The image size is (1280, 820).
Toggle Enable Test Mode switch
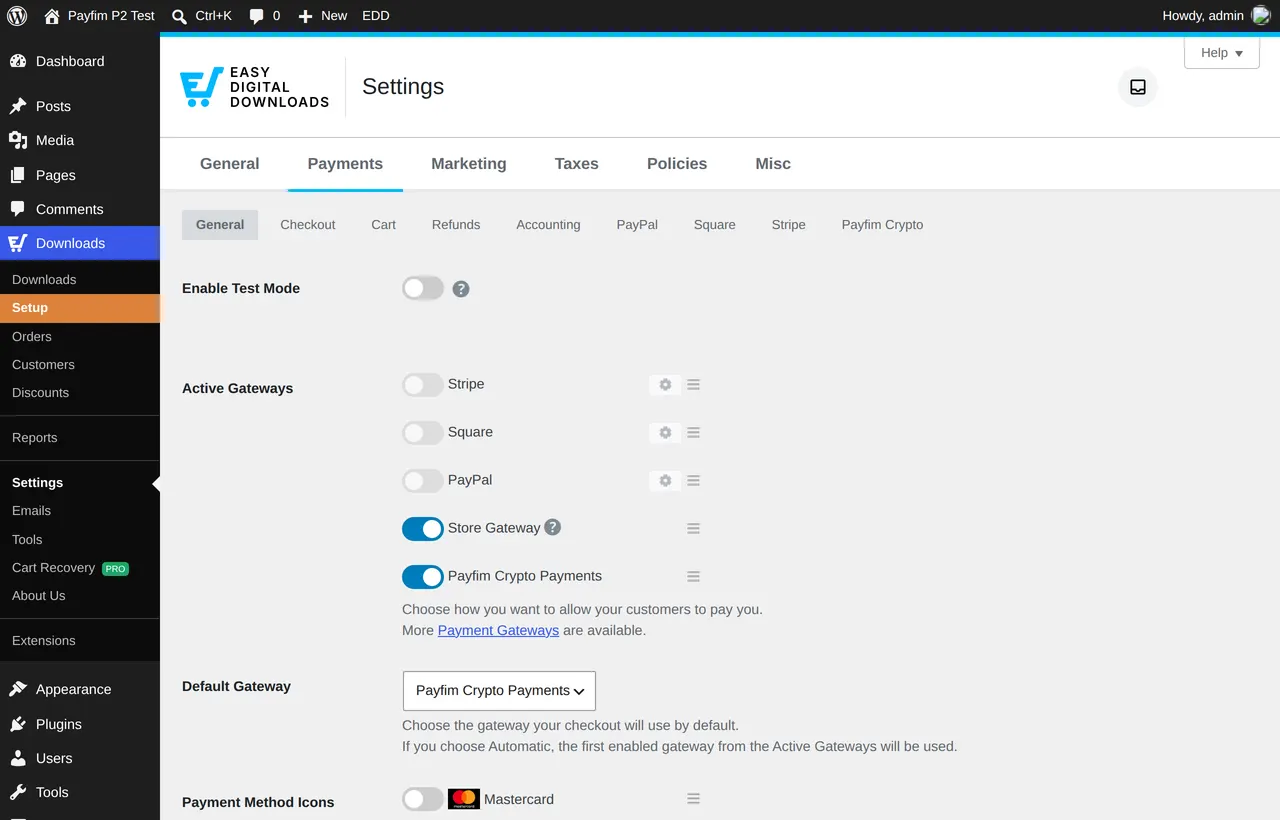tap(423, 289)
